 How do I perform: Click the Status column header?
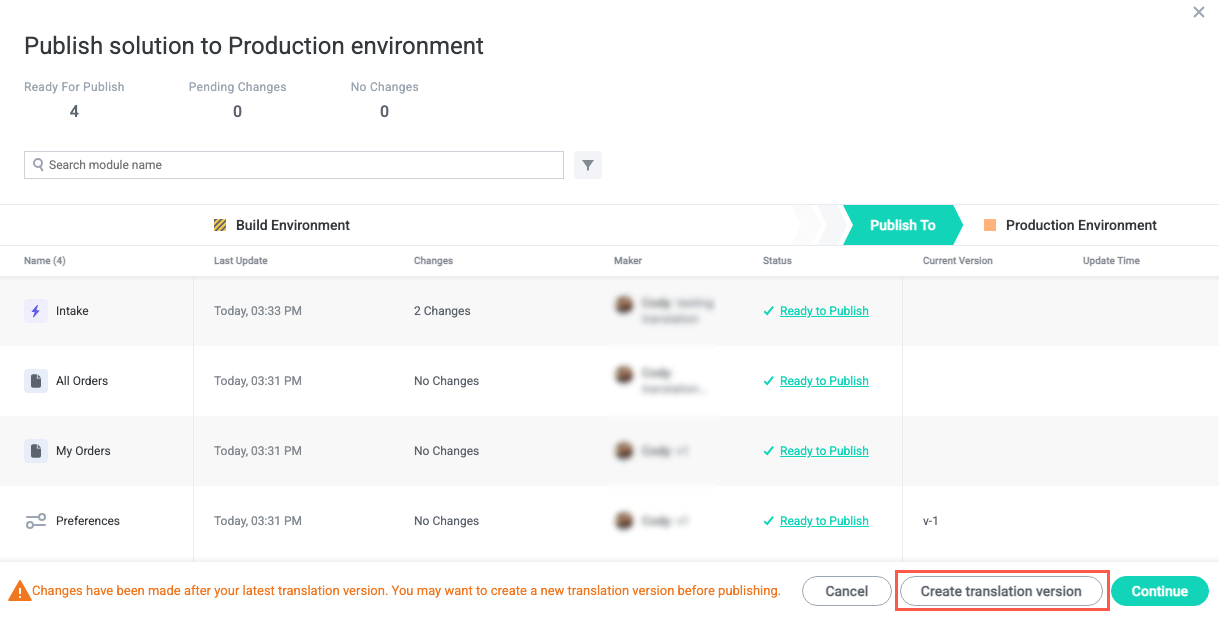[777, 261]
